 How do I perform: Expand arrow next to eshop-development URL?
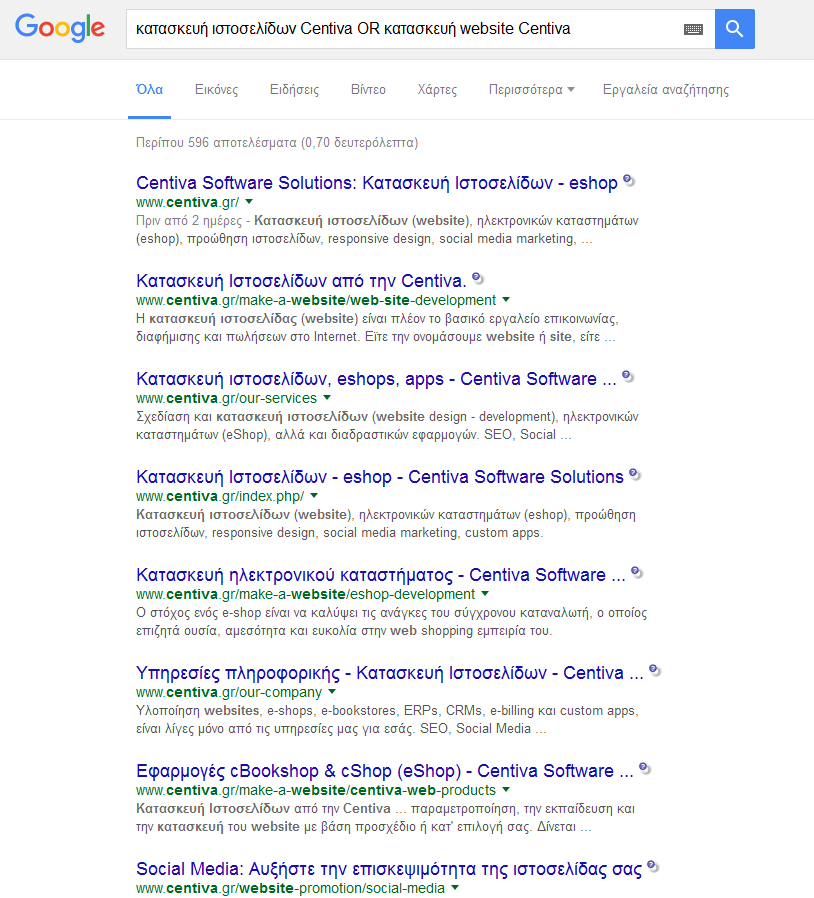(x=485, y=593)
